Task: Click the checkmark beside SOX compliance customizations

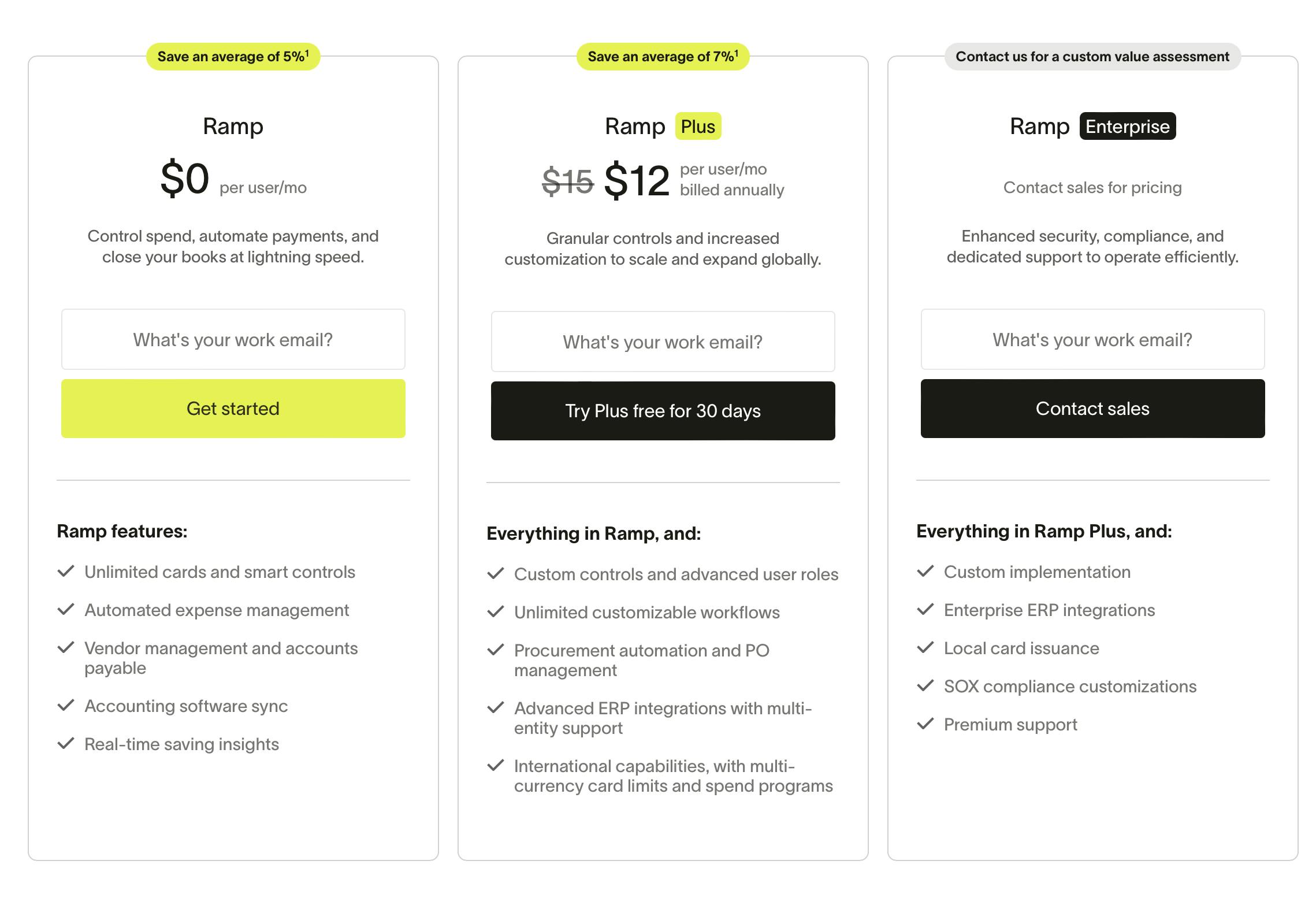Action: click(x=925, y=686)
